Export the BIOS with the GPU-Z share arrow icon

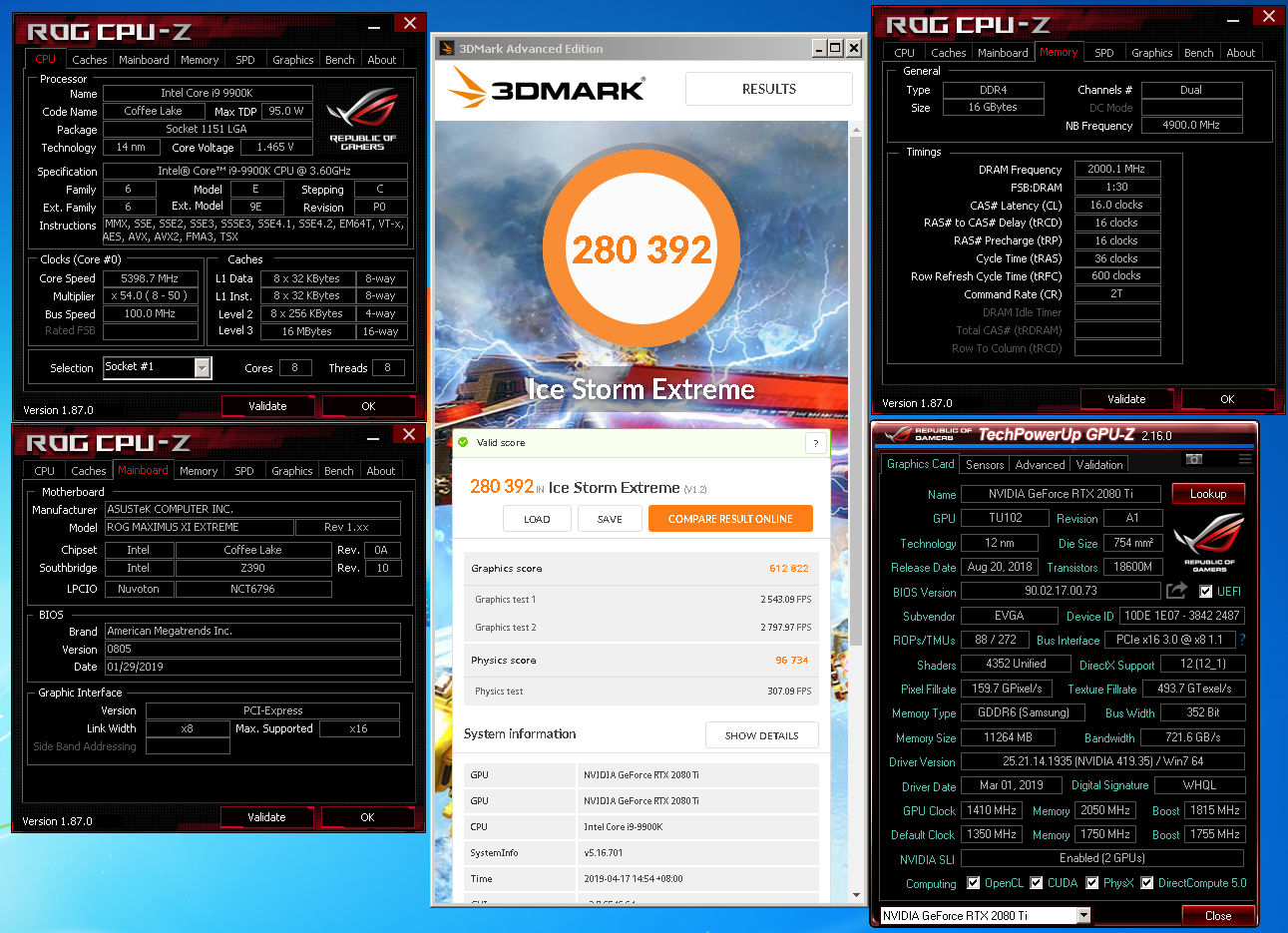point(1176,591)
